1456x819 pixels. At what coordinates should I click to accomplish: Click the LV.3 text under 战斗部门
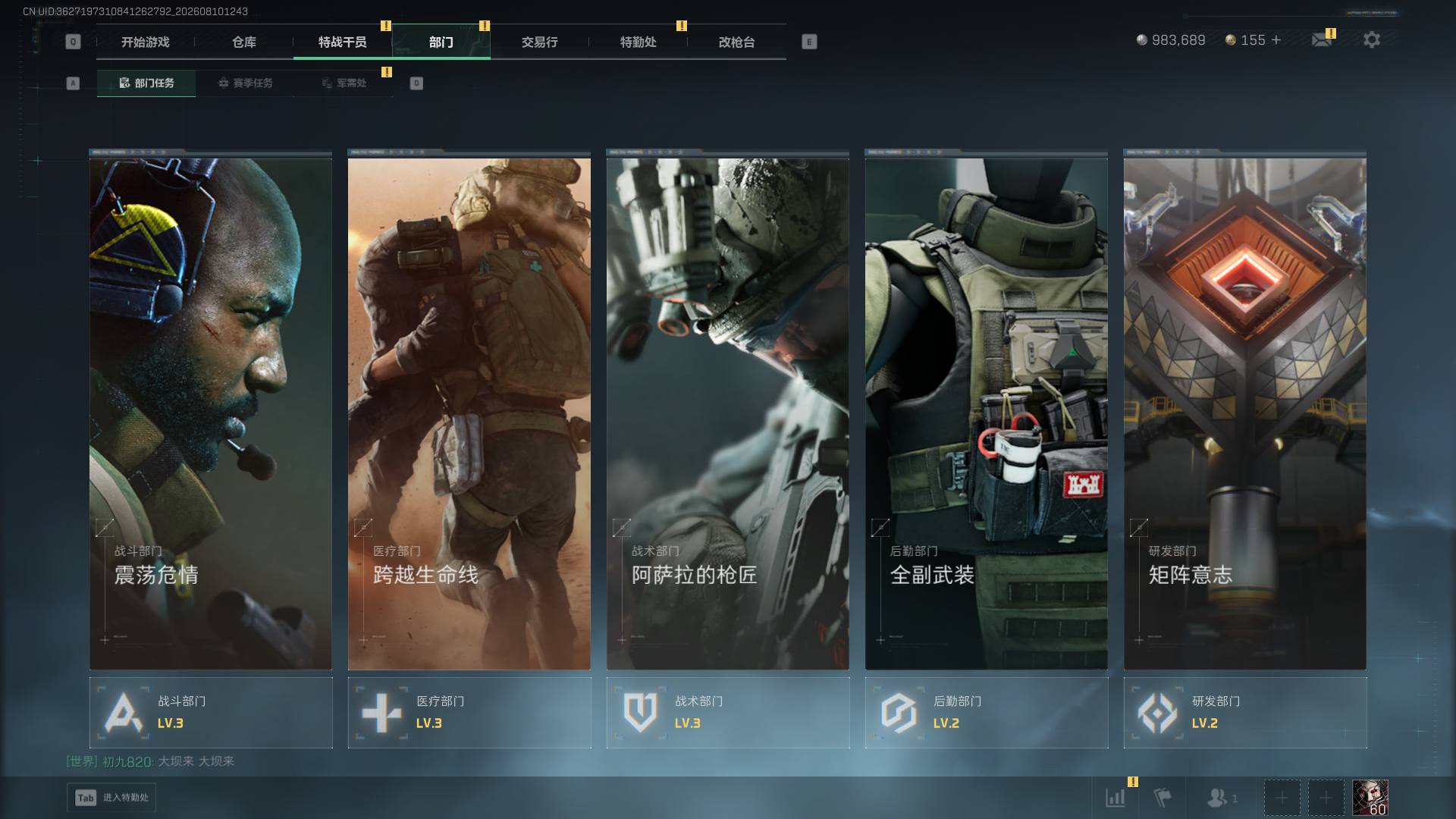point(171,723)
